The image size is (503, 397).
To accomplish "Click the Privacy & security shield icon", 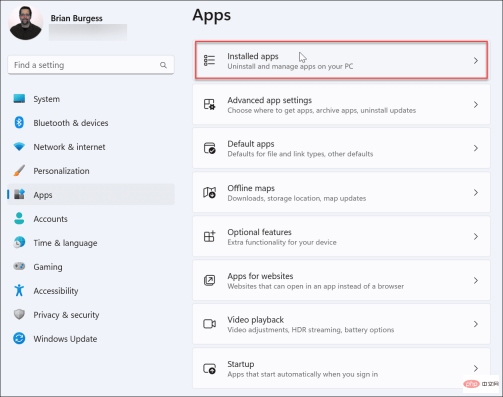I will pos(19,314).
